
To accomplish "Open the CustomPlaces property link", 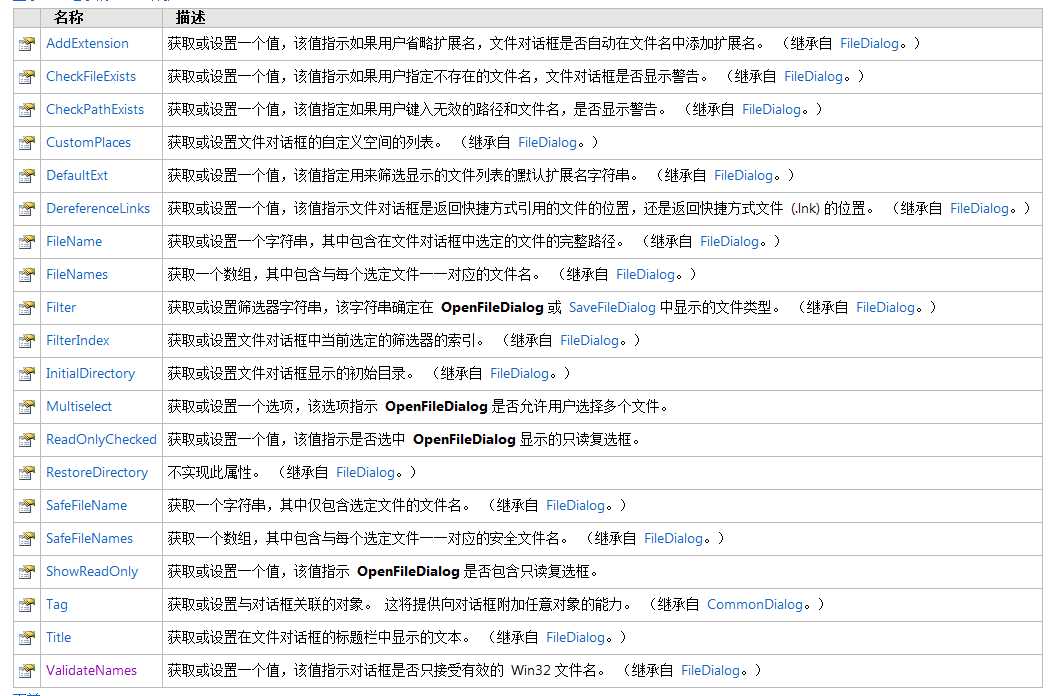I will pyautogui.click(x=88, y=143).
